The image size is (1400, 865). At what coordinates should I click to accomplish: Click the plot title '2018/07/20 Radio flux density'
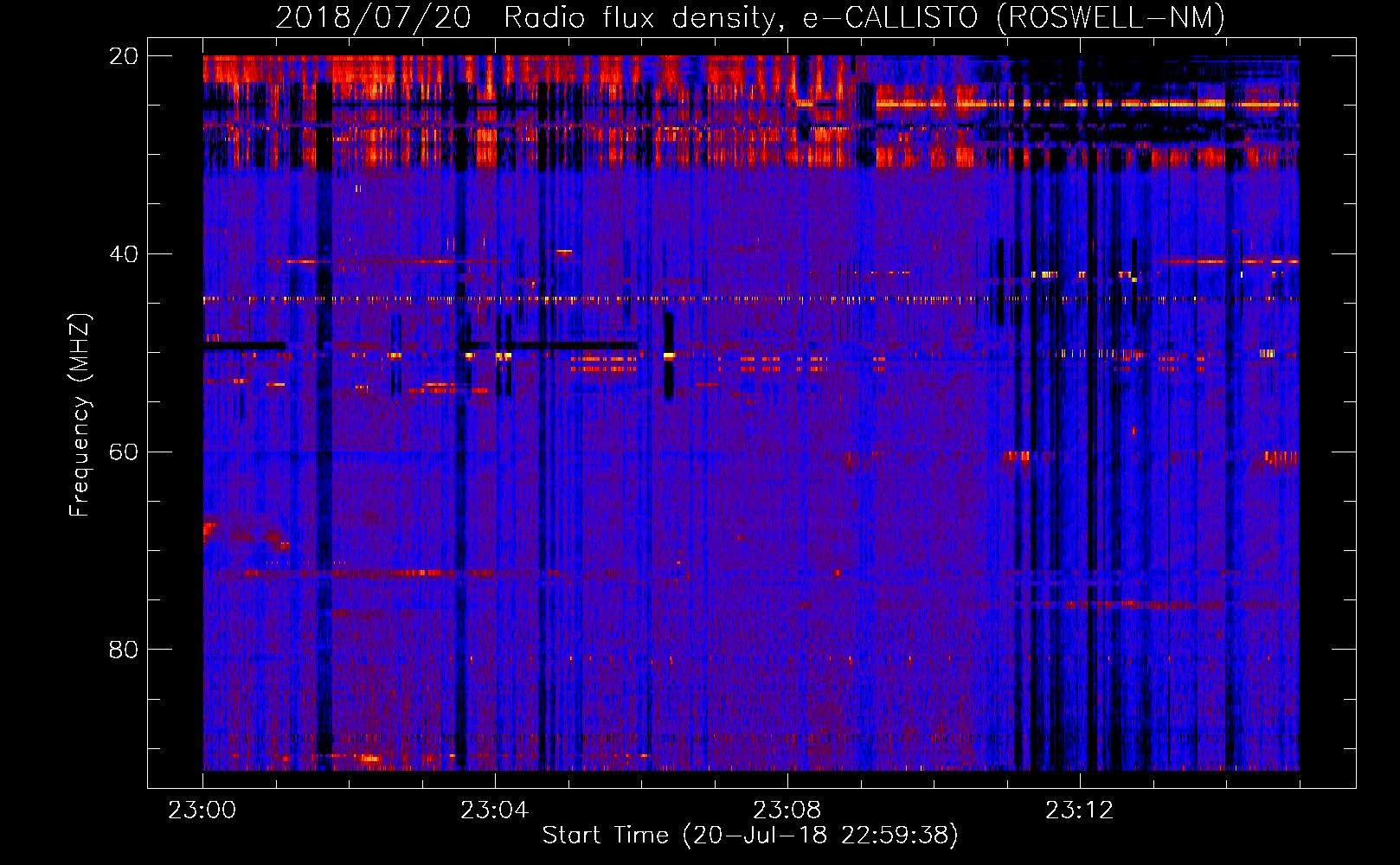tap(750, 17)
